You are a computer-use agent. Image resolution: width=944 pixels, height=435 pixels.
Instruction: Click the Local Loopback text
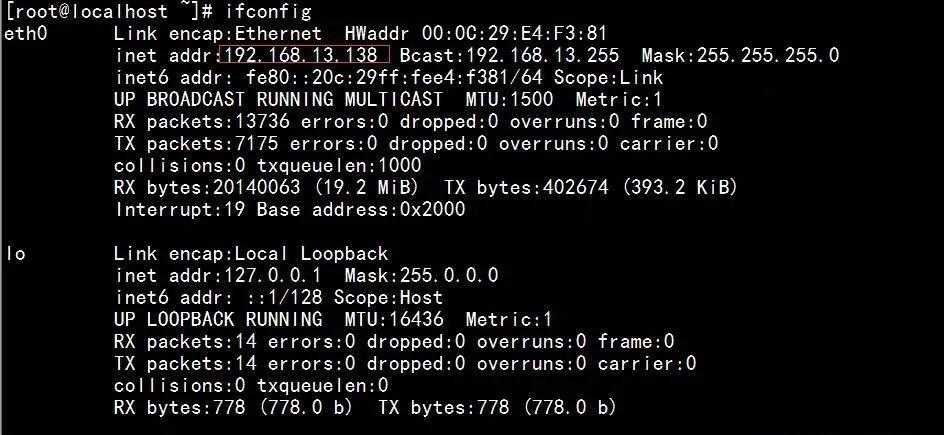311,253
